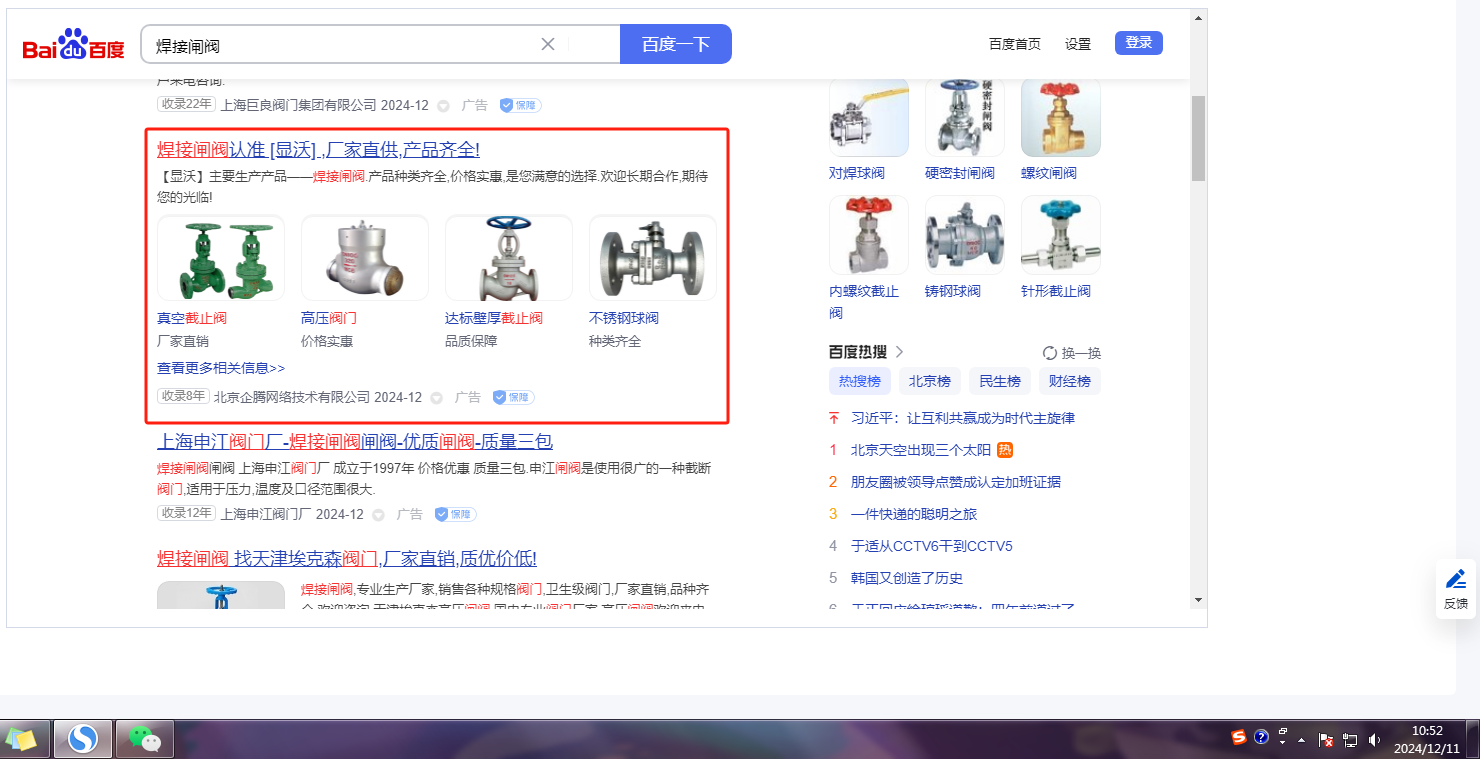
Task: Open 百度首页 link in header
Action: [x=1014, y=44]
